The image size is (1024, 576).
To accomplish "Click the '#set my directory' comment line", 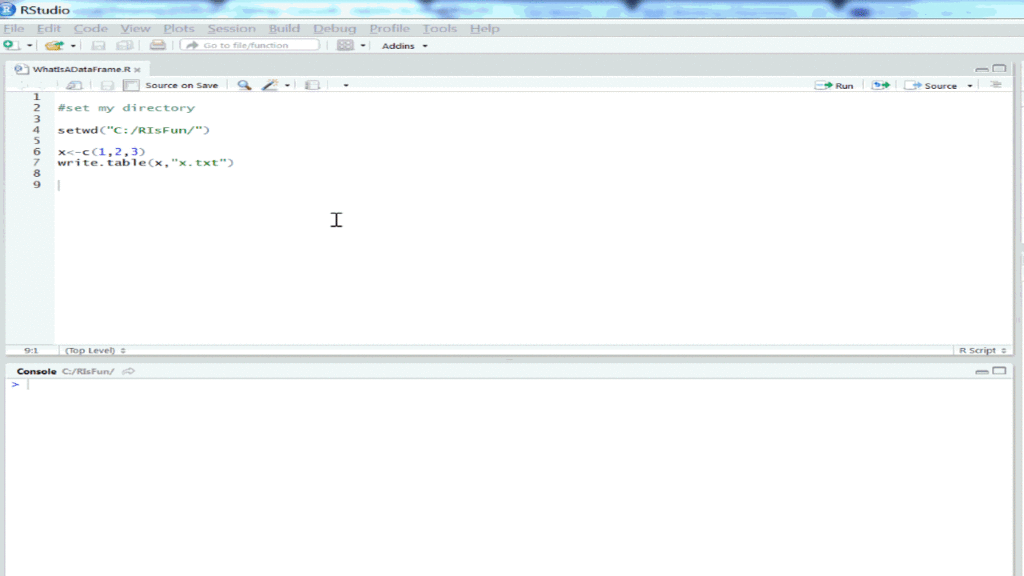I will (x=126, y=108).
